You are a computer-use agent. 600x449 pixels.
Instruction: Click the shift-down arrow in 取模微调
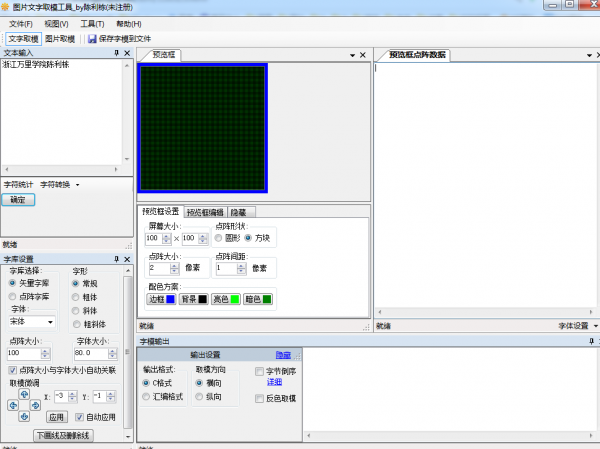point(24,416)
